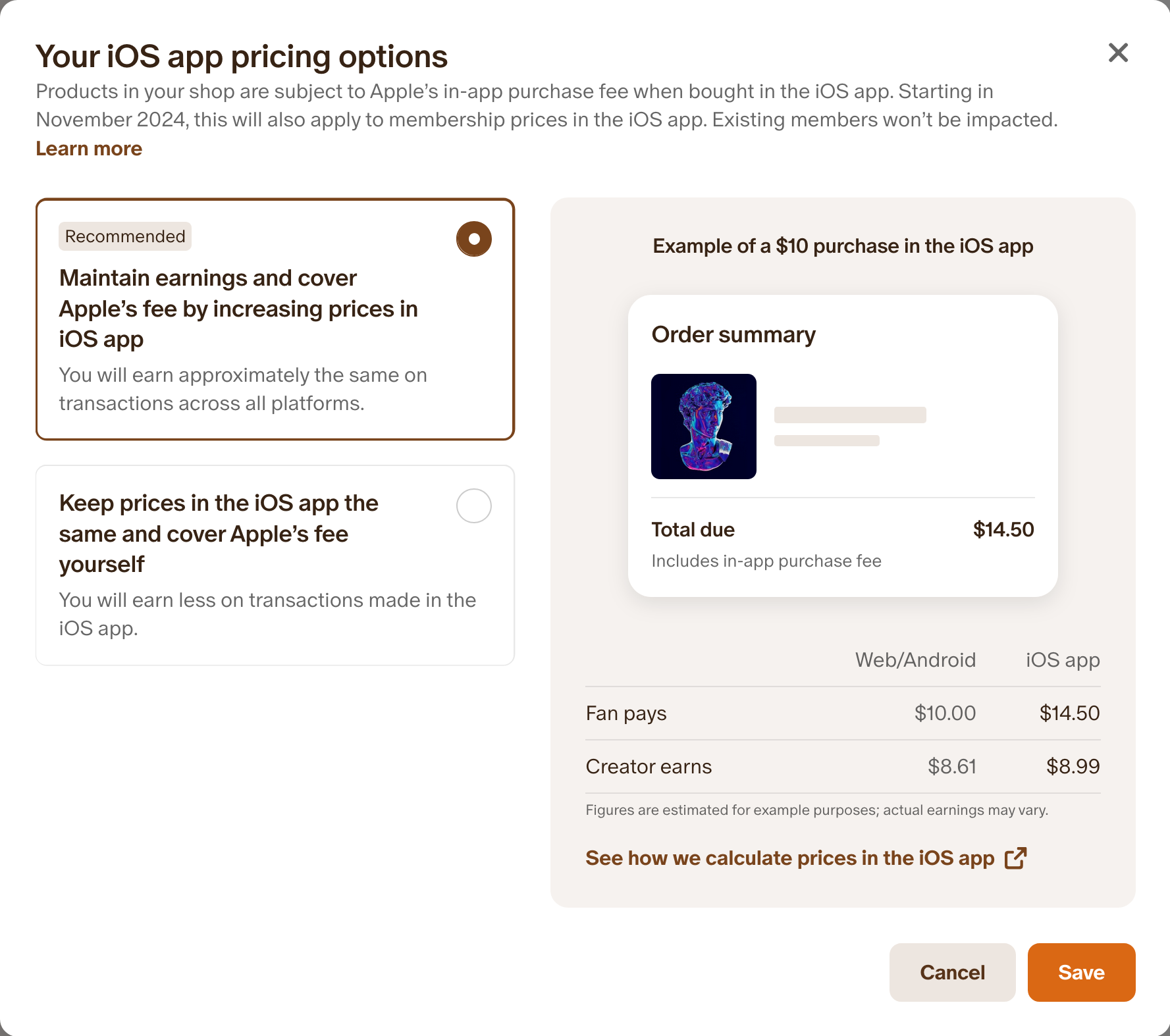
Task: Click the earn less on transactions description
Action: click(267, 614)
